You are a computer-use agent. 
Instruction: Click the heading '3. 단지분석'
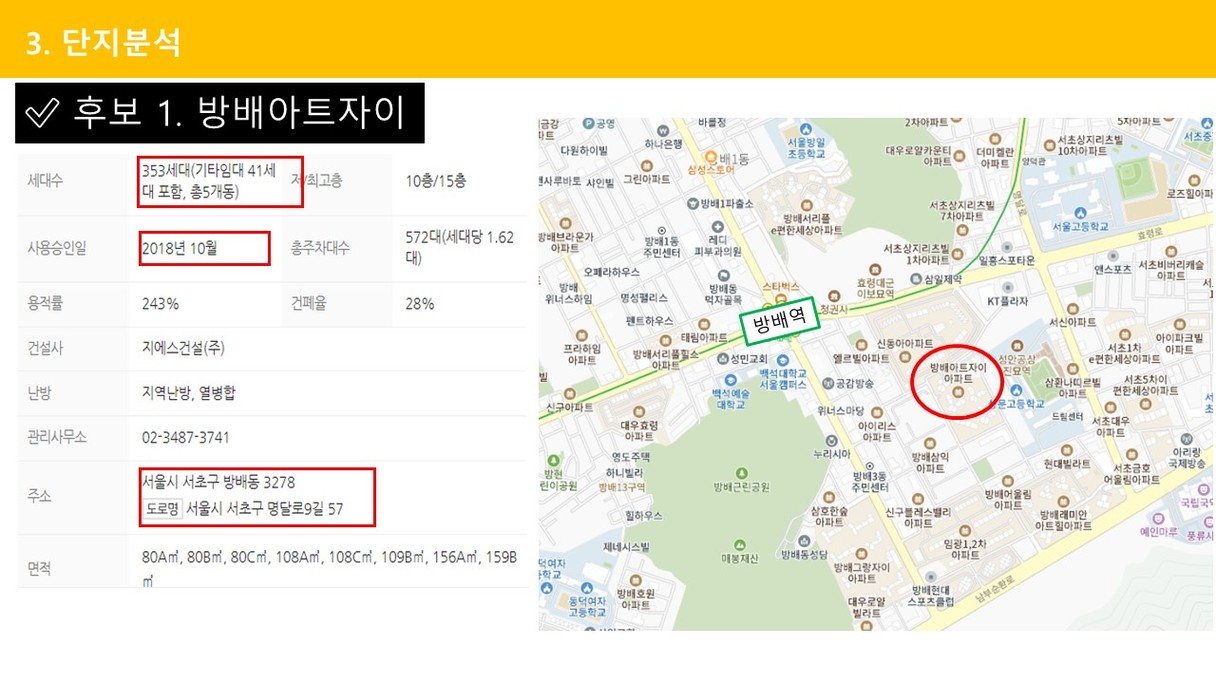(103, 42)
